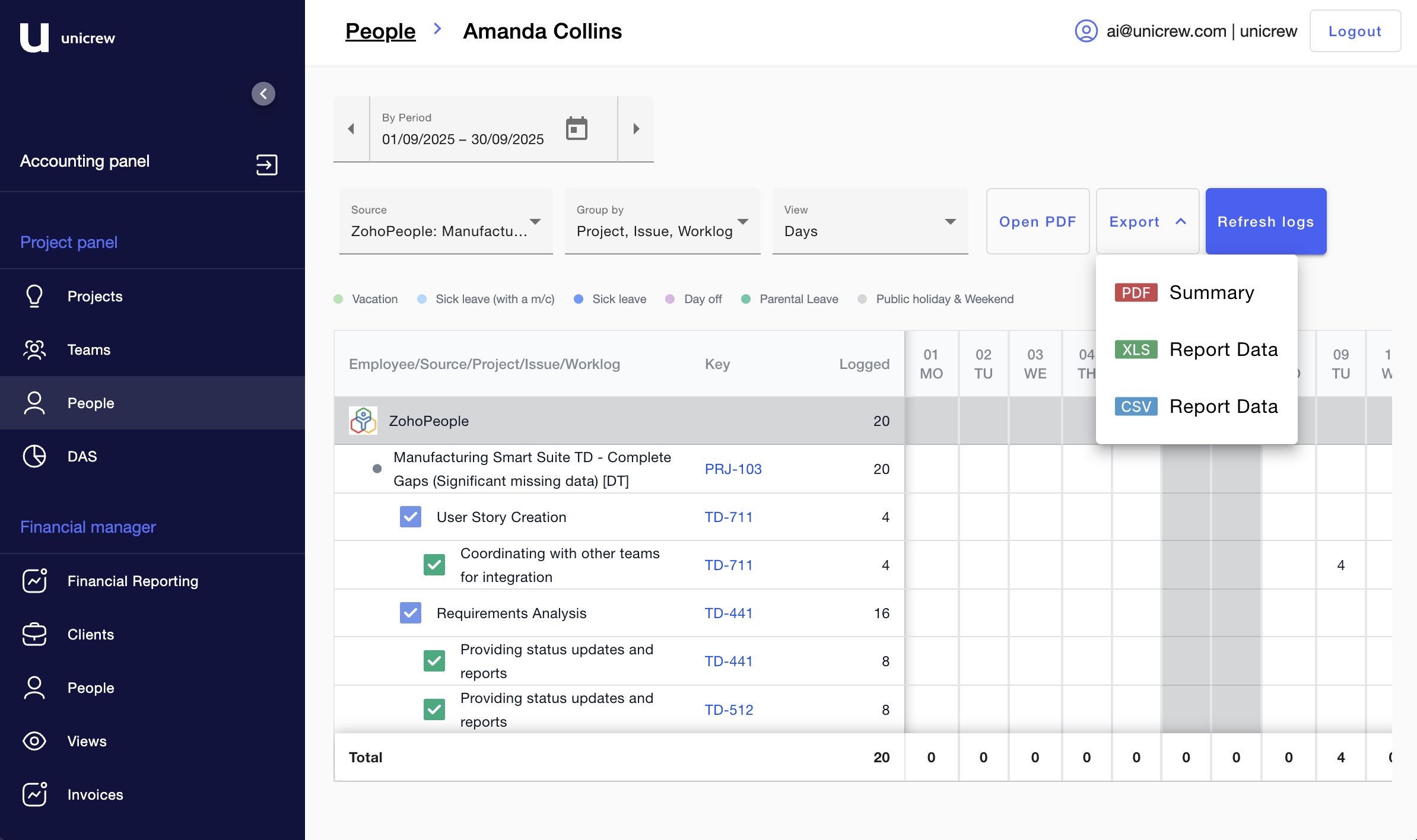
Task: Collapse the sidebar with the chevron button
Action: pyautogui.click(x=263, y=94)
